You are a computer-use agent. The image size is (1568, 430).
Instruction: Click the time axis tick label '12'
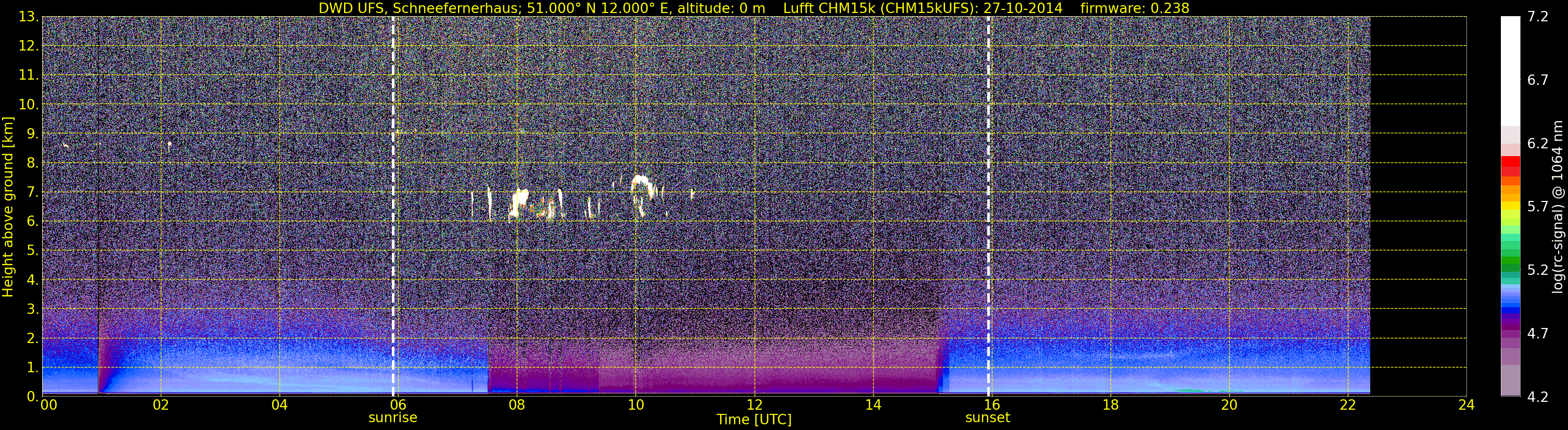click(x=754, y=405)
